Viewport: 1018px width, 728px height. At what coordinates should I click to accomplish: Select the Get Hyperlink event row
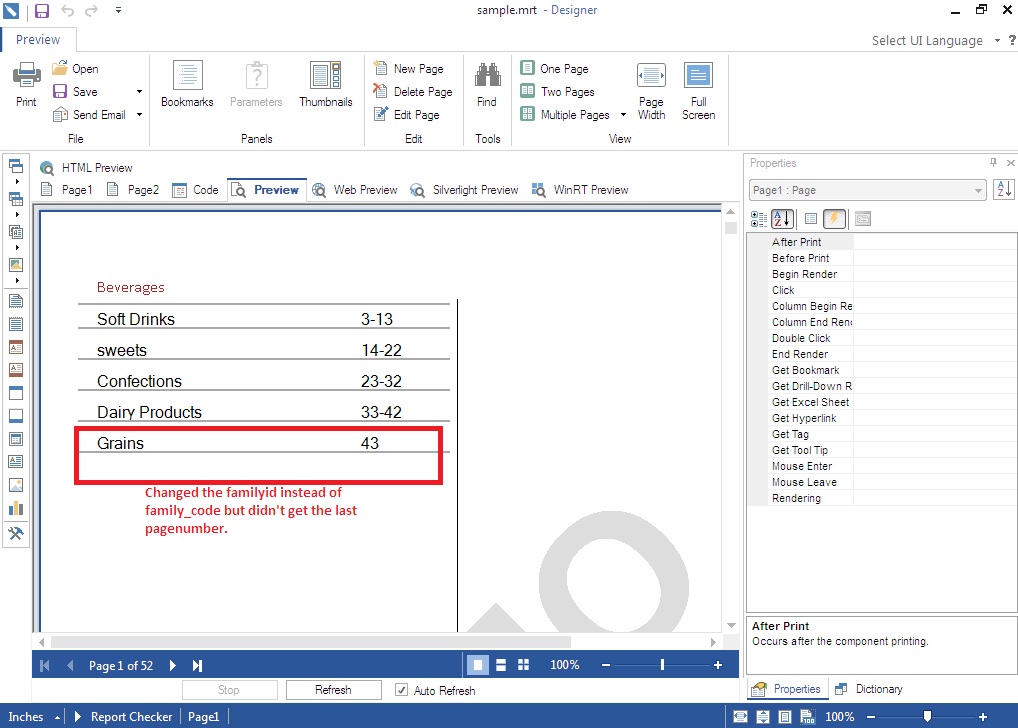882,418
